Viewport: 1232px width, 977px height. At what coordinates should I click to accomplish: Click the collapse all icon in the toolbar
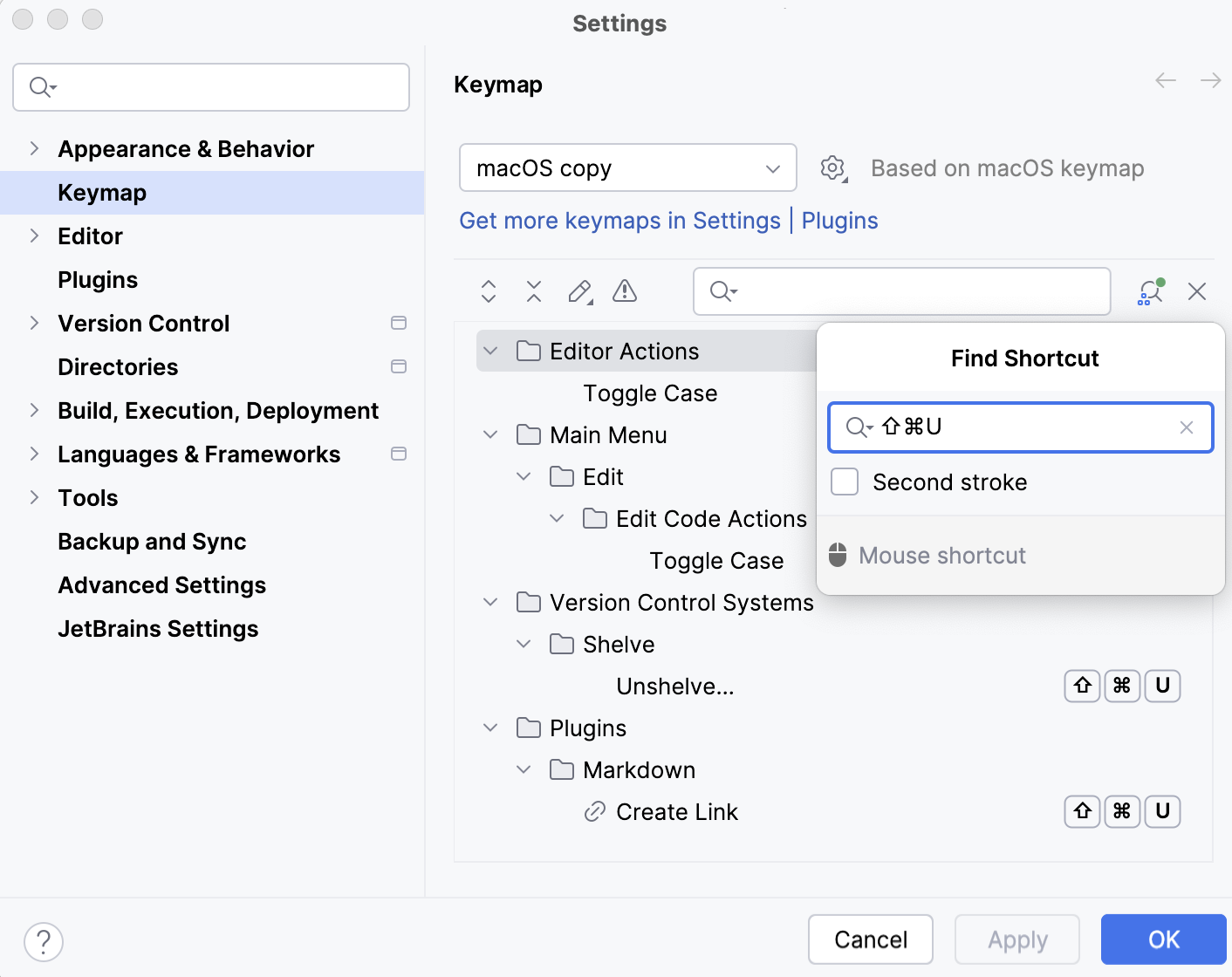533,291
